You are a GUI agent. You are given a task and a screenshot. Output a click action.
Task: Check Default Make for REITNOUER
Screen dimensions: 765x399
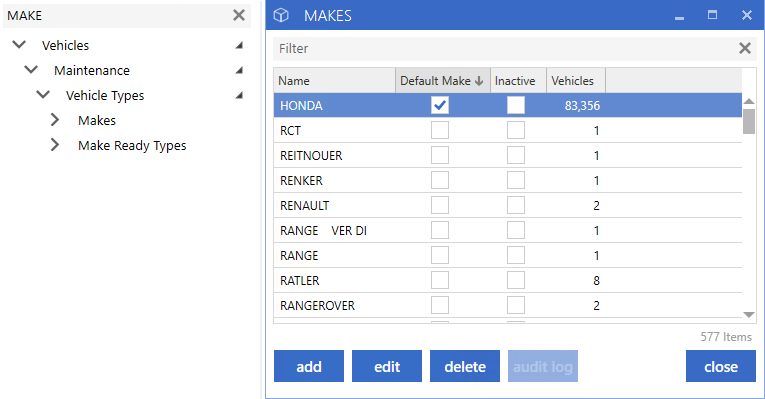pyautogui.click(x=440, y=155)
